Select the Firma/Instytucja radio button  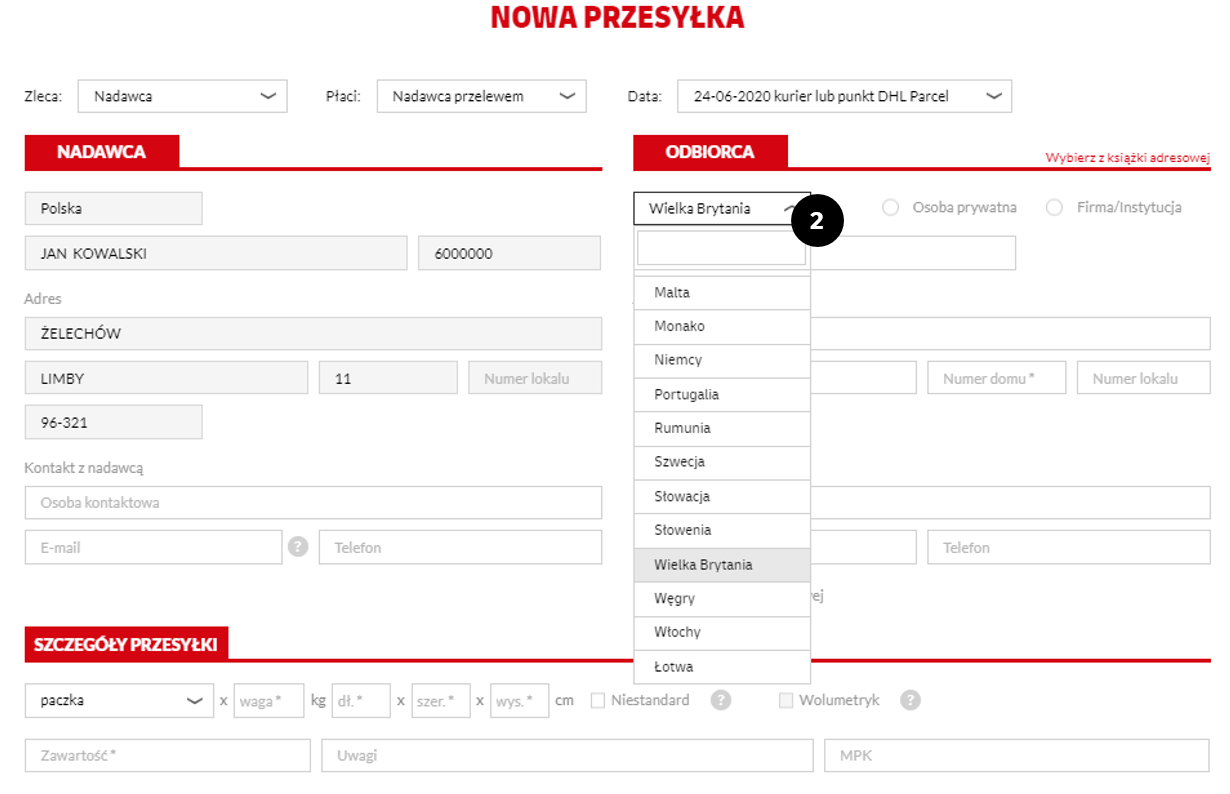pyautogui.click(x=1054, y=208)
